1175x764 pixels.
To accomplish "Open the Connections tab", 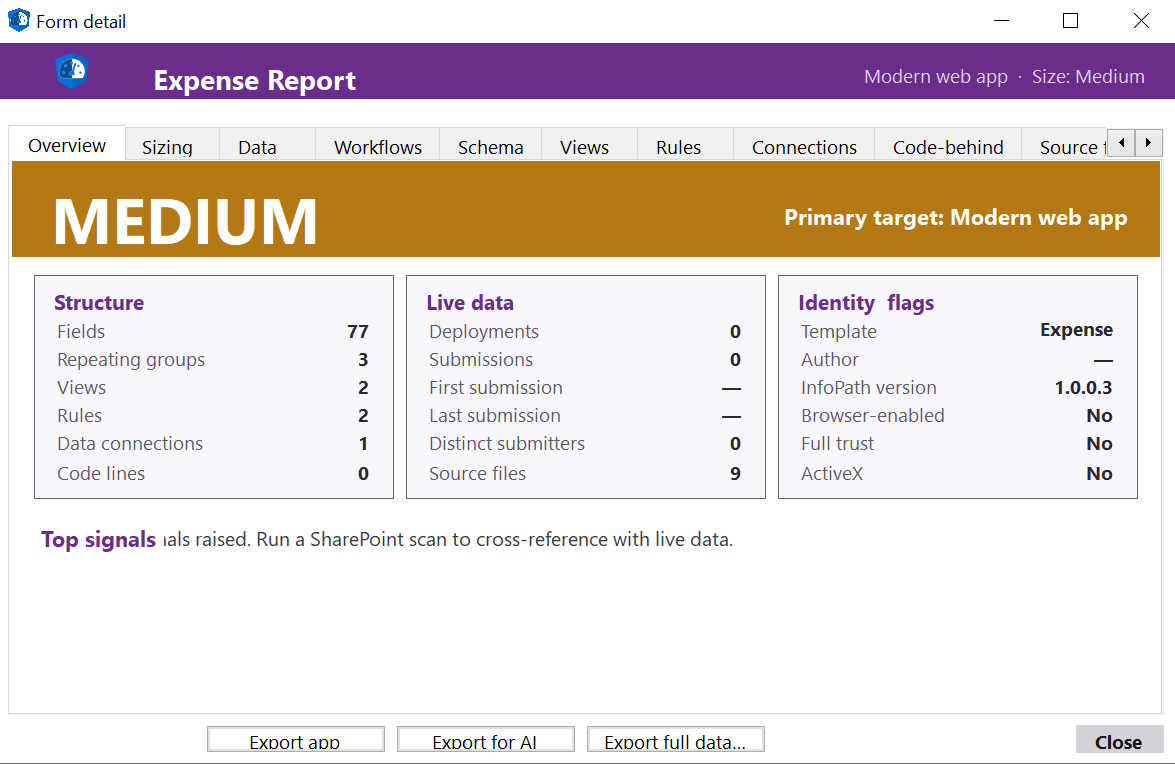I will (803, 146).
